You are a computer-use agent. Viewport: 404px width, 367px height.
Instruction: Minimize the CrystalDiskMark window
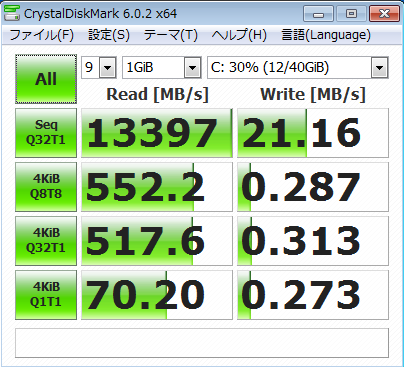point(318,14)
